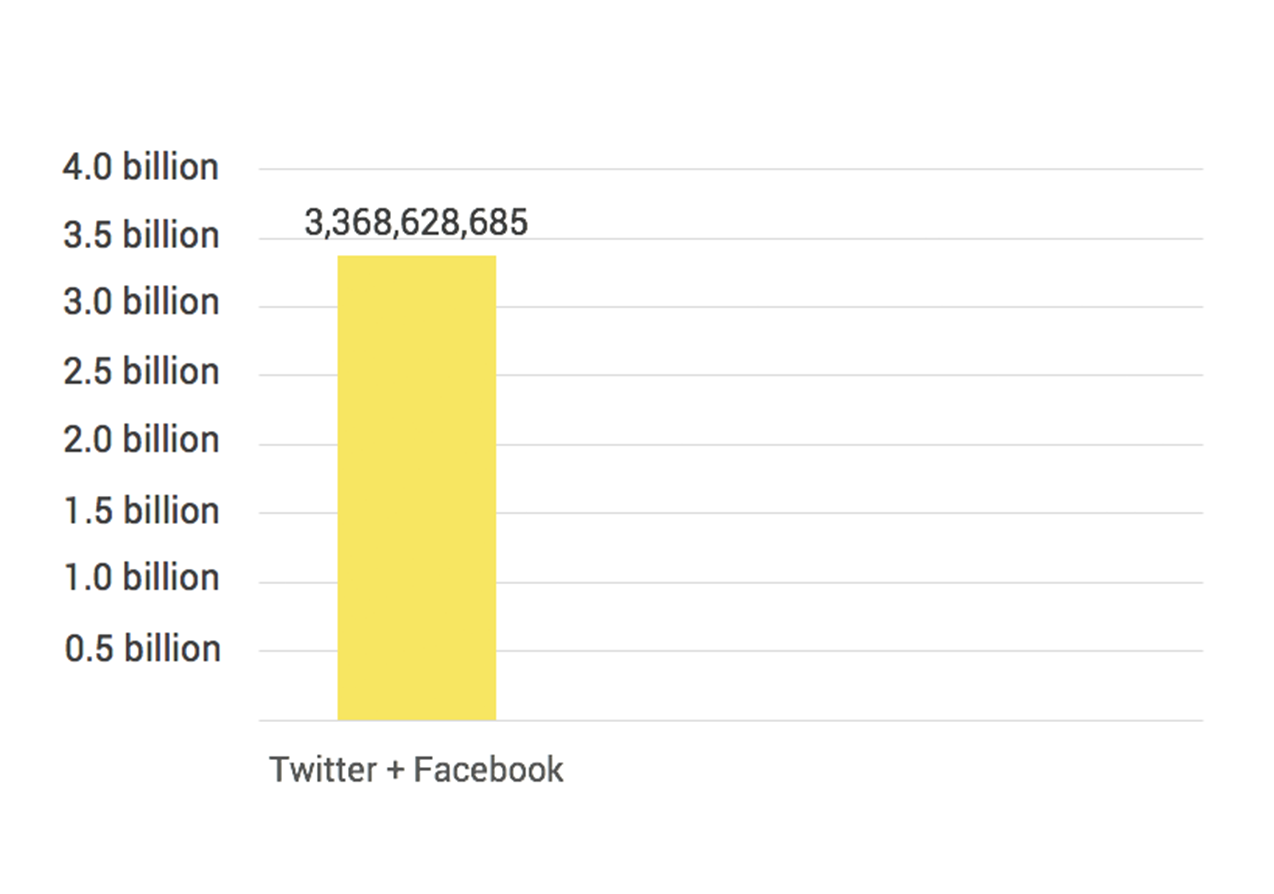Click the 2.0 billion gridline right of bar

[x=849, y=444]
